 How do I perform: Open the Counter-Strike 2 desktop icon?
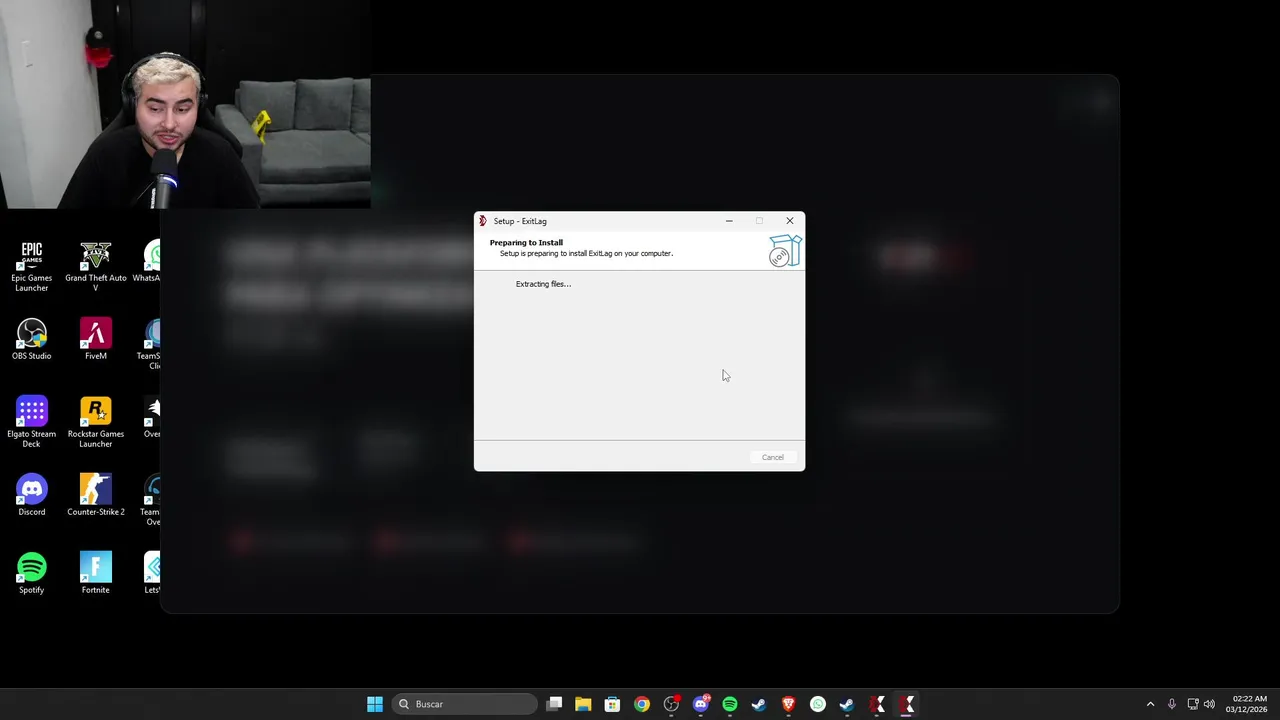click(95, 495)
